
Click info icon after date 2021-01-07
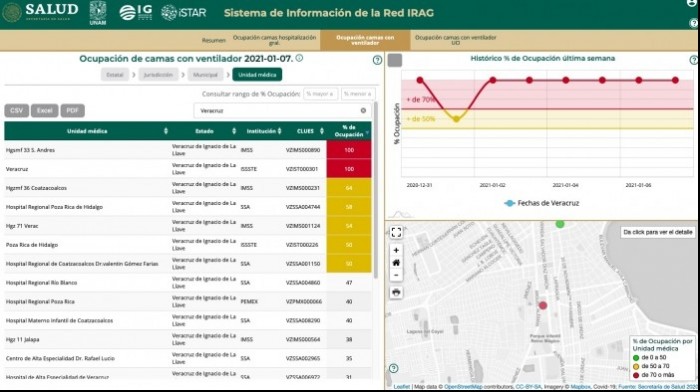pos(299,58)
